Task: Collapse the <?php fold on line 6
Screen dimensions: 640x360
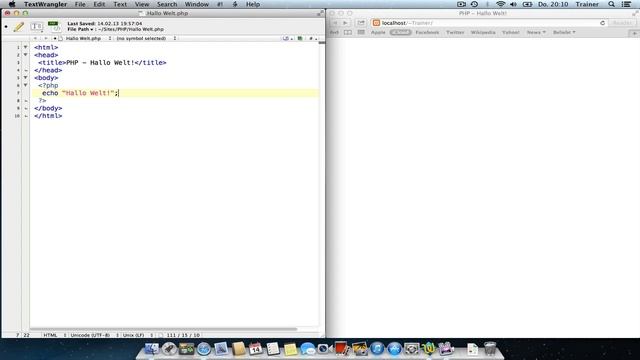Action: pos(25,85)
